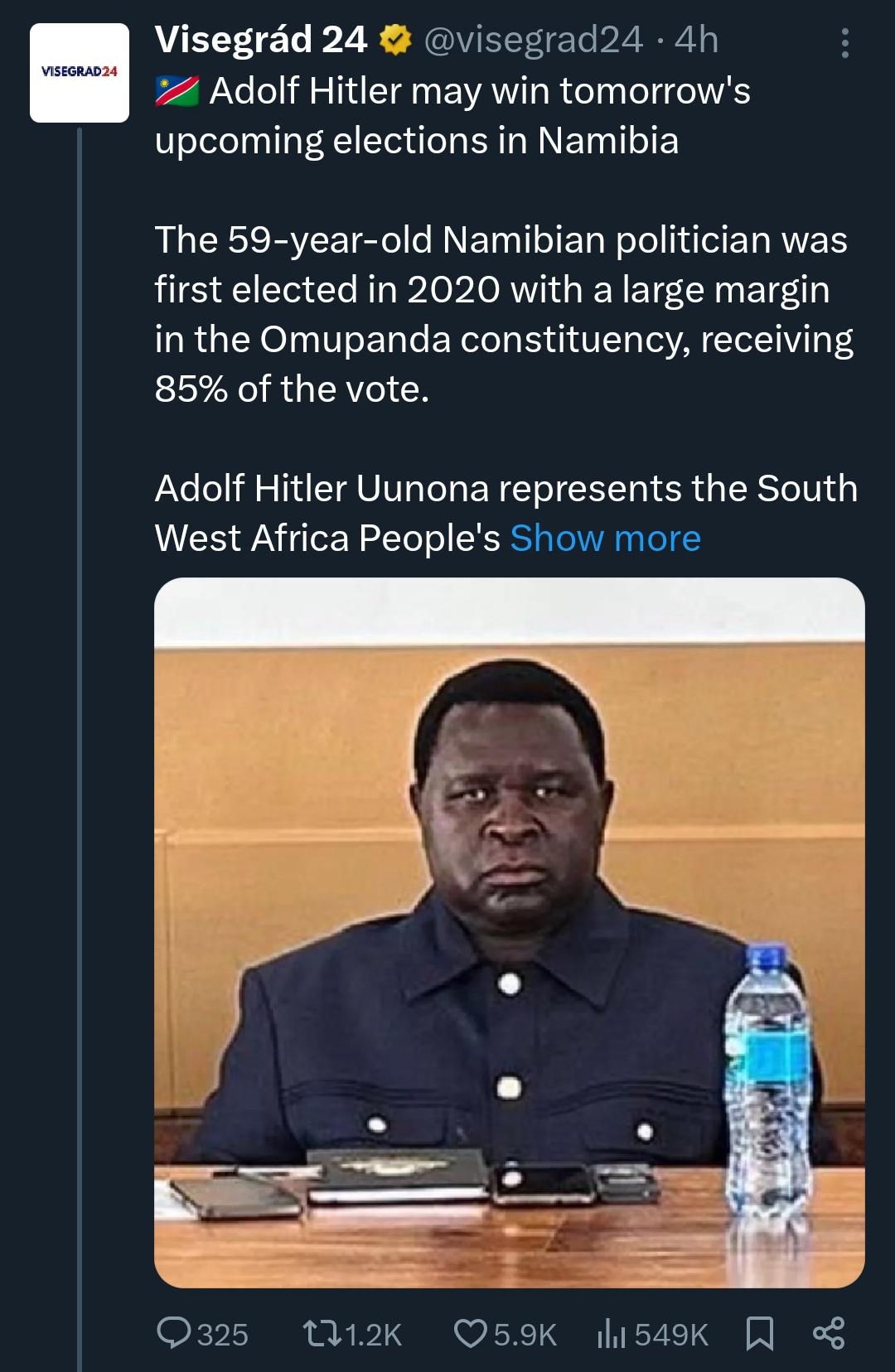
Task: Expand tweet with Show more
Action: point(605,539)
